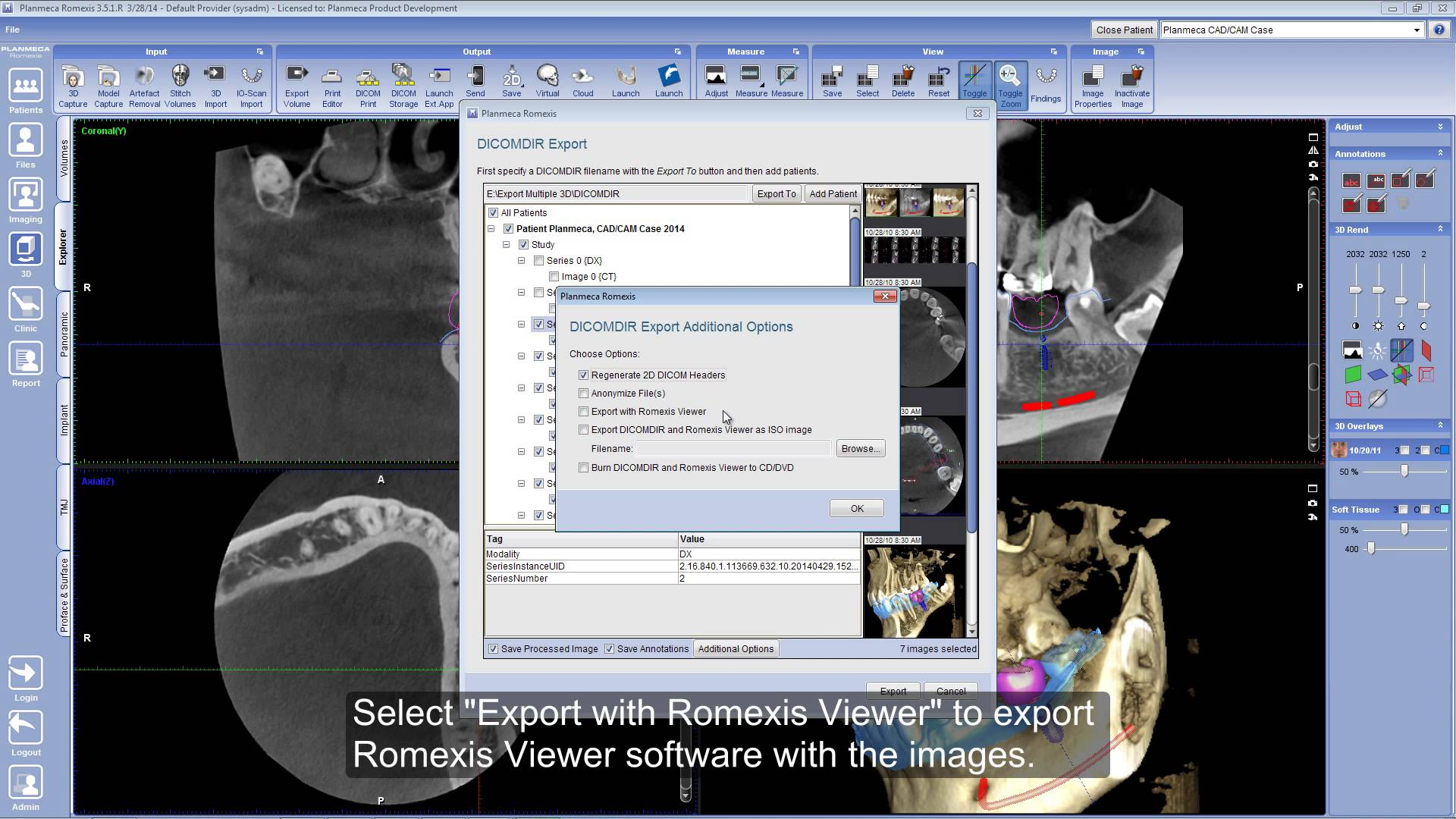Open the Planmeca CAD/CAM Case dropdown
The height and width of the screenshot is (819, 1456).
click(x=1416, y=30)
